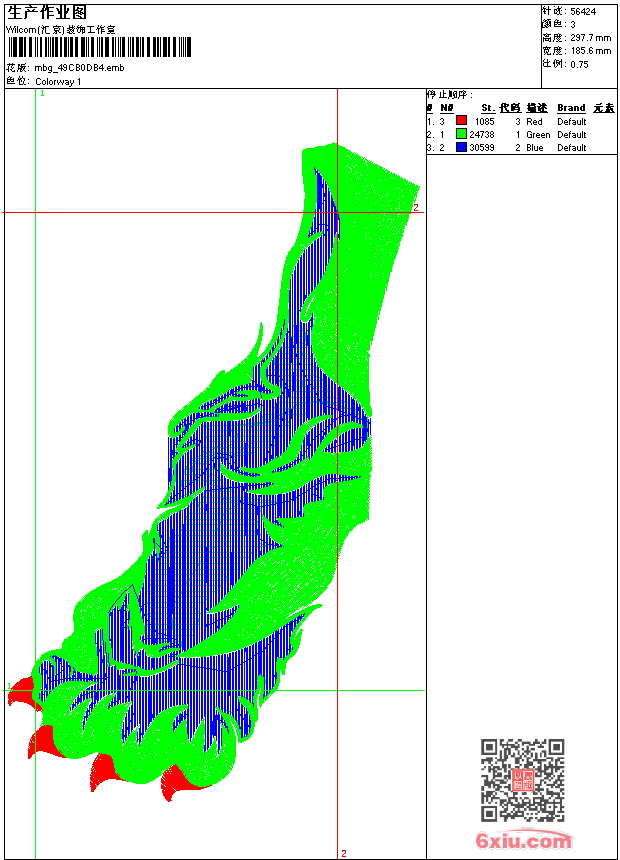Click the blue color swatch in stop sequence
620x860 pixels.
click(x=461, y=147)
